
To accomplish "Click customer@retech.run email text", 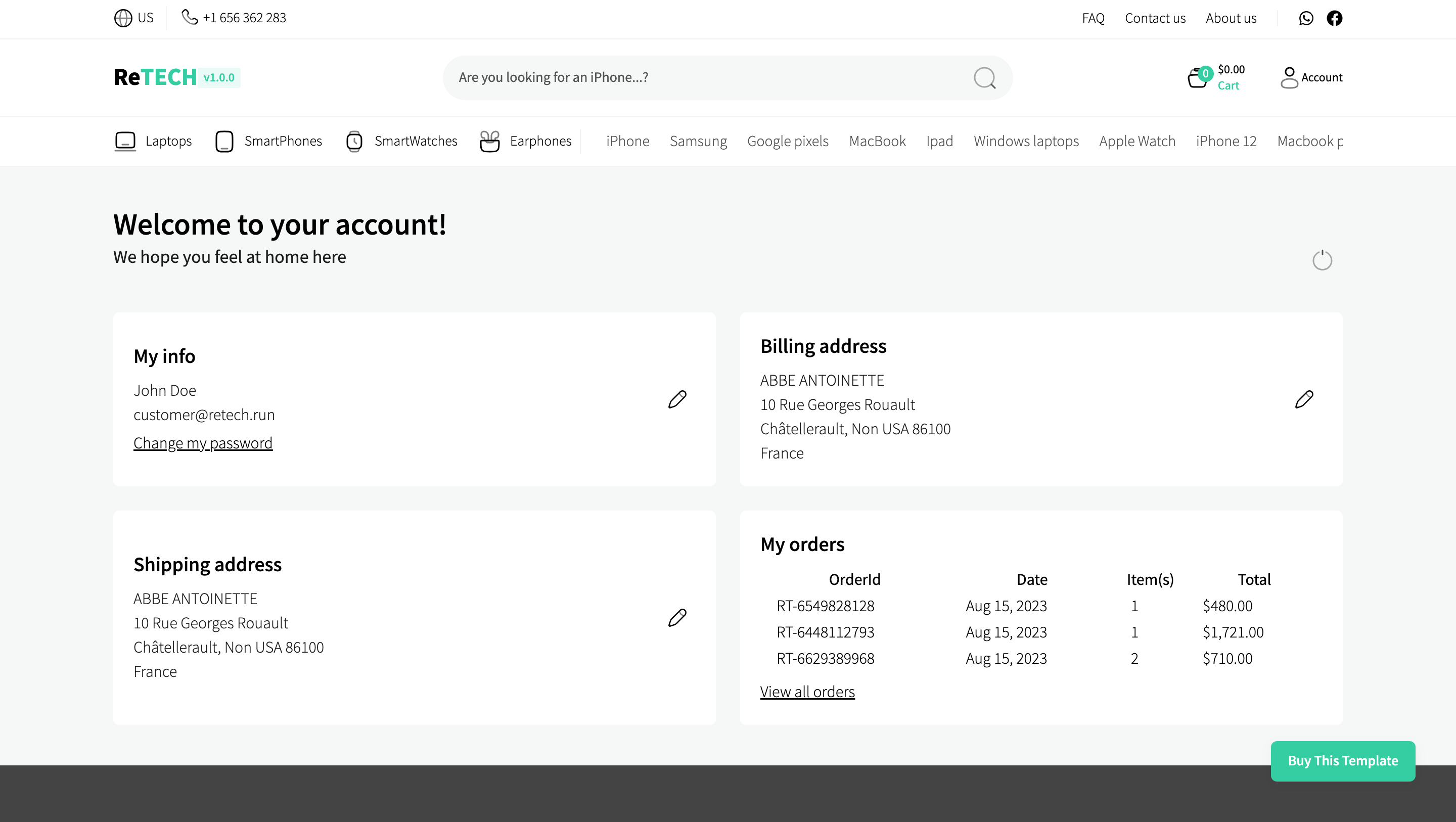I will coord(204,415).
